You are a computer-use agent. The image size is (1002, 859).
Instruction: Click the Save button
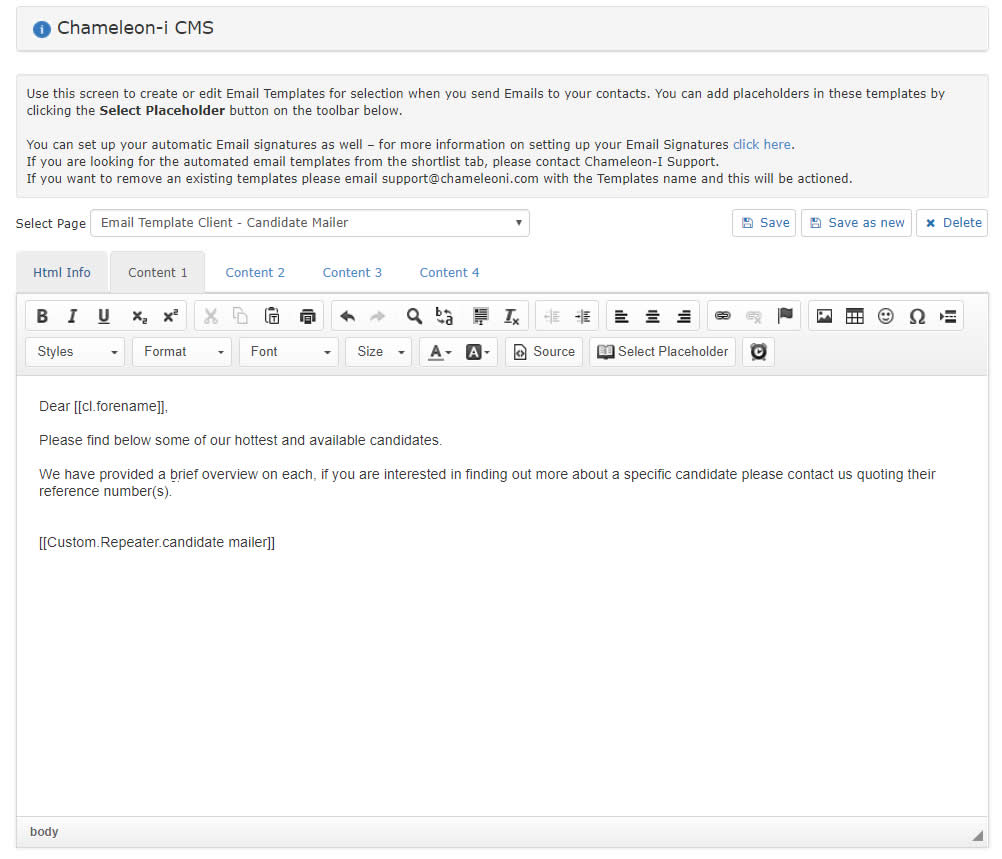pos(764,223)
